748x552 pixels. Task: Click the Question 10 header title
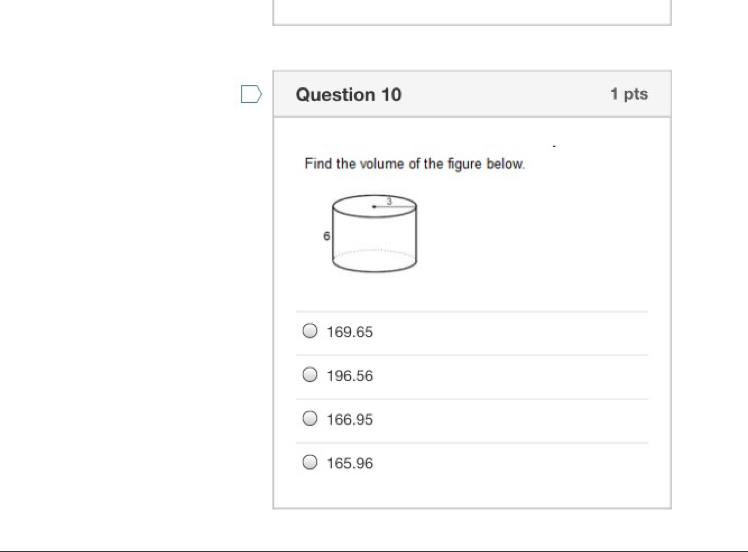pyautogui.click(x=349, y=95)
